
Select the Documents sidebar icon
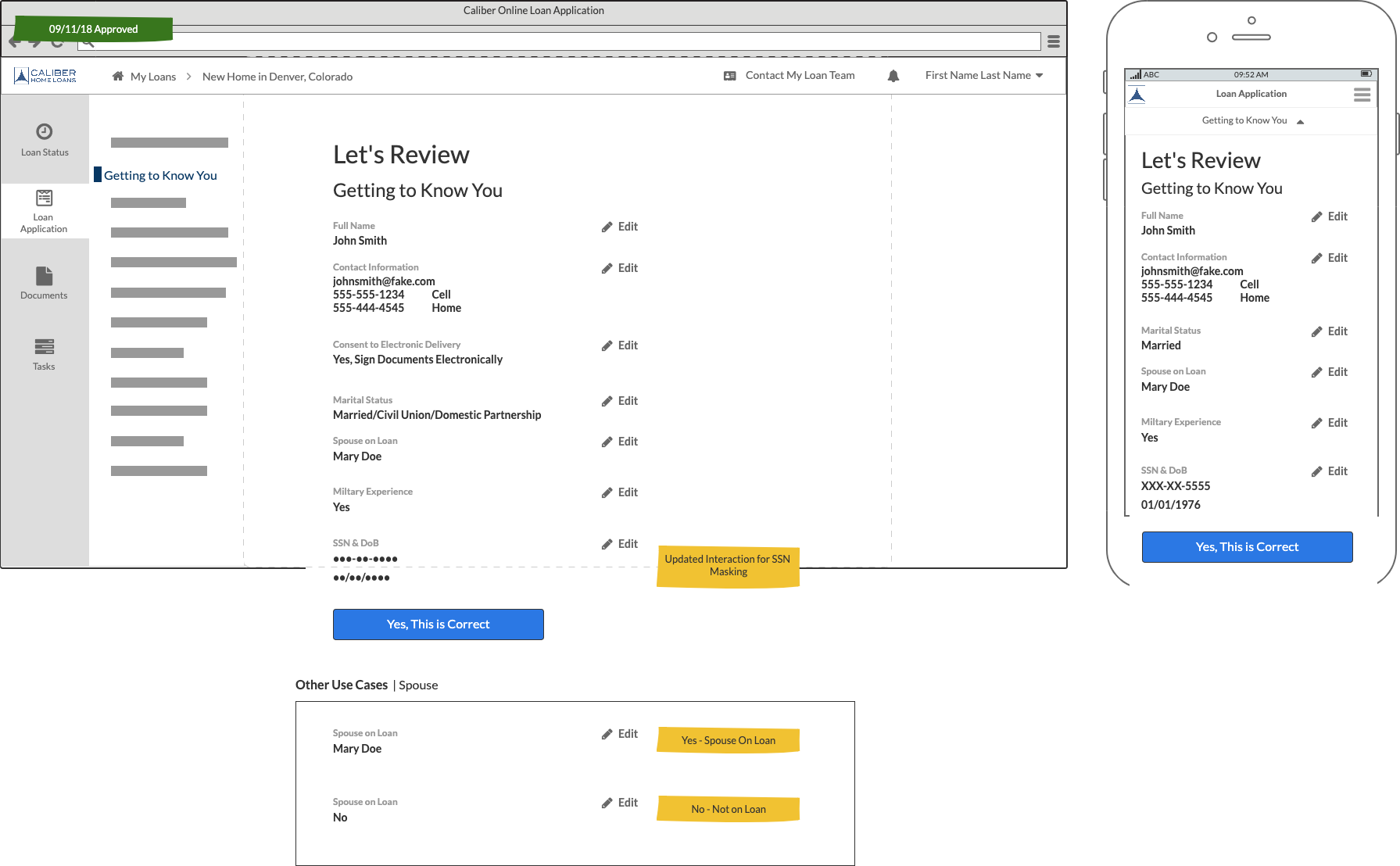(45, 276)
